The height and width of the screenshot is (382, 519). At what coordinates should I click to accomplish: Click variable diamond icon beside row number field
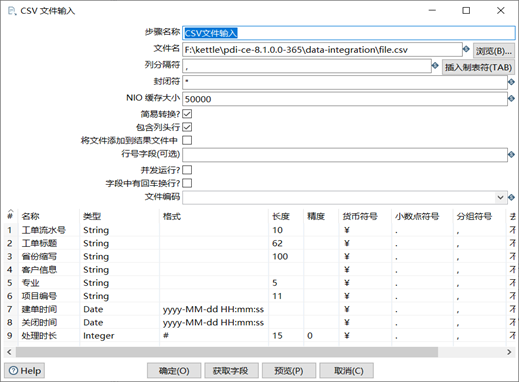pos(511,154)
